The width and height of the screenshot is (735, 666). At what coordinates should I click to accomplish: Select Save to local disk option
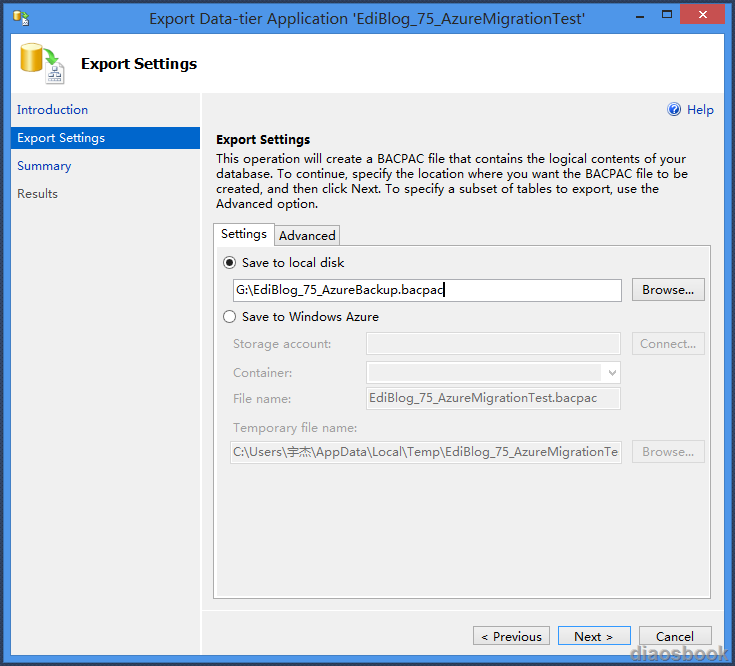229,263
